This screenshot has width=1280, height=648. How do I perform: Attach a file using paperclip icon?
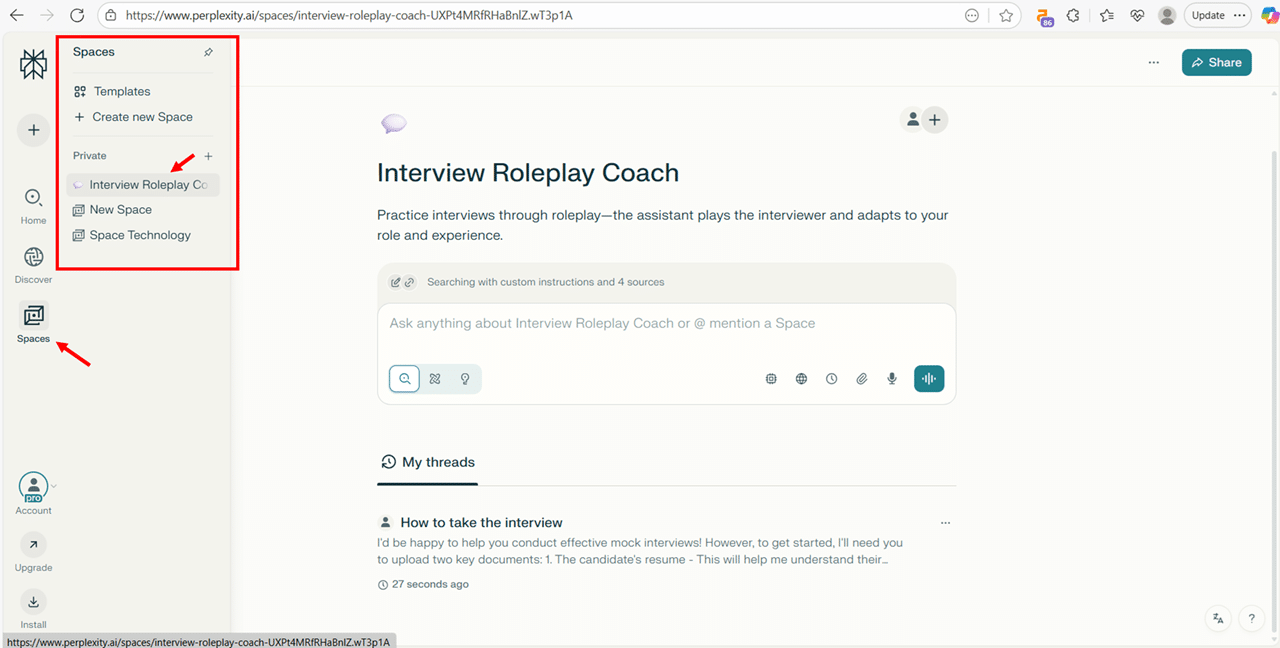coord(861,379)
